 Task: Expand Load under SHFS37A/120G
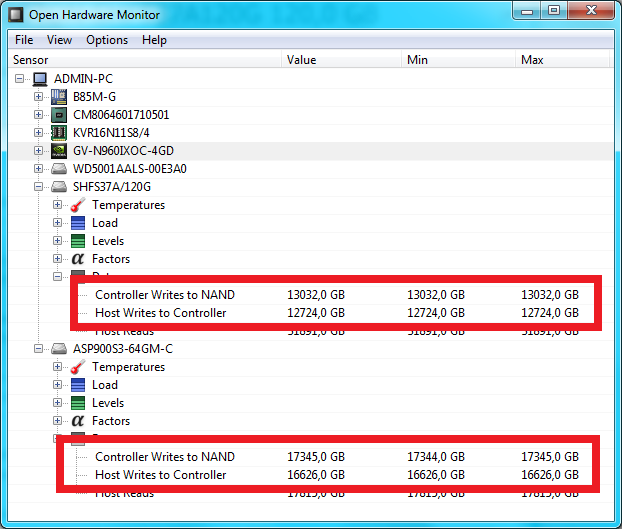click(57, 222)
